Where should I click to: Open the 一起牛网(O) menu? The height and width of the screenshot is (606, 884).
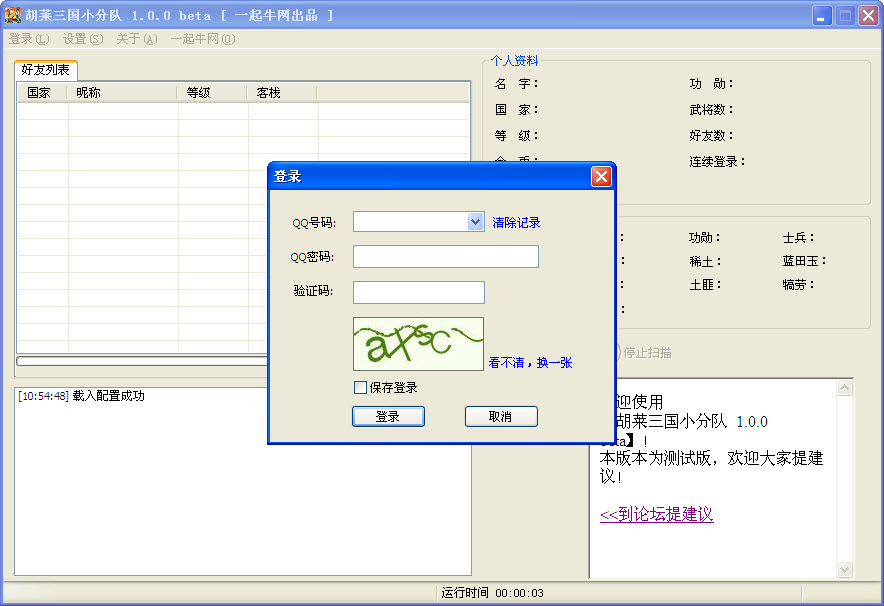203,39
